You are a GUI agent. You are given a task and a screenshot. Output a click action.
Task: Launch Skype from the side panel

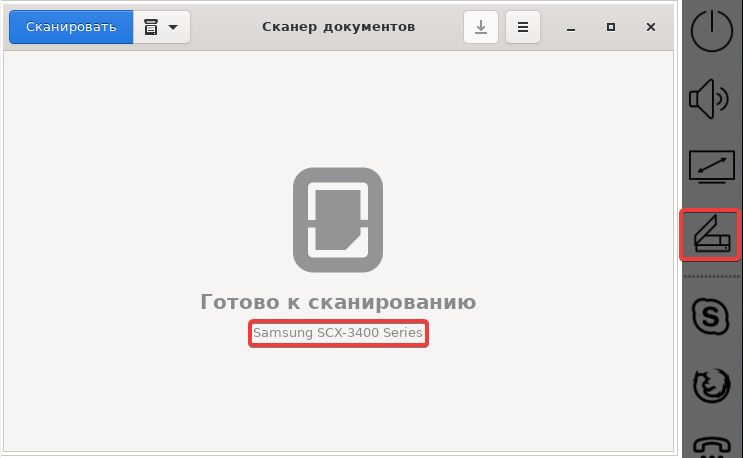pos(711,318)
